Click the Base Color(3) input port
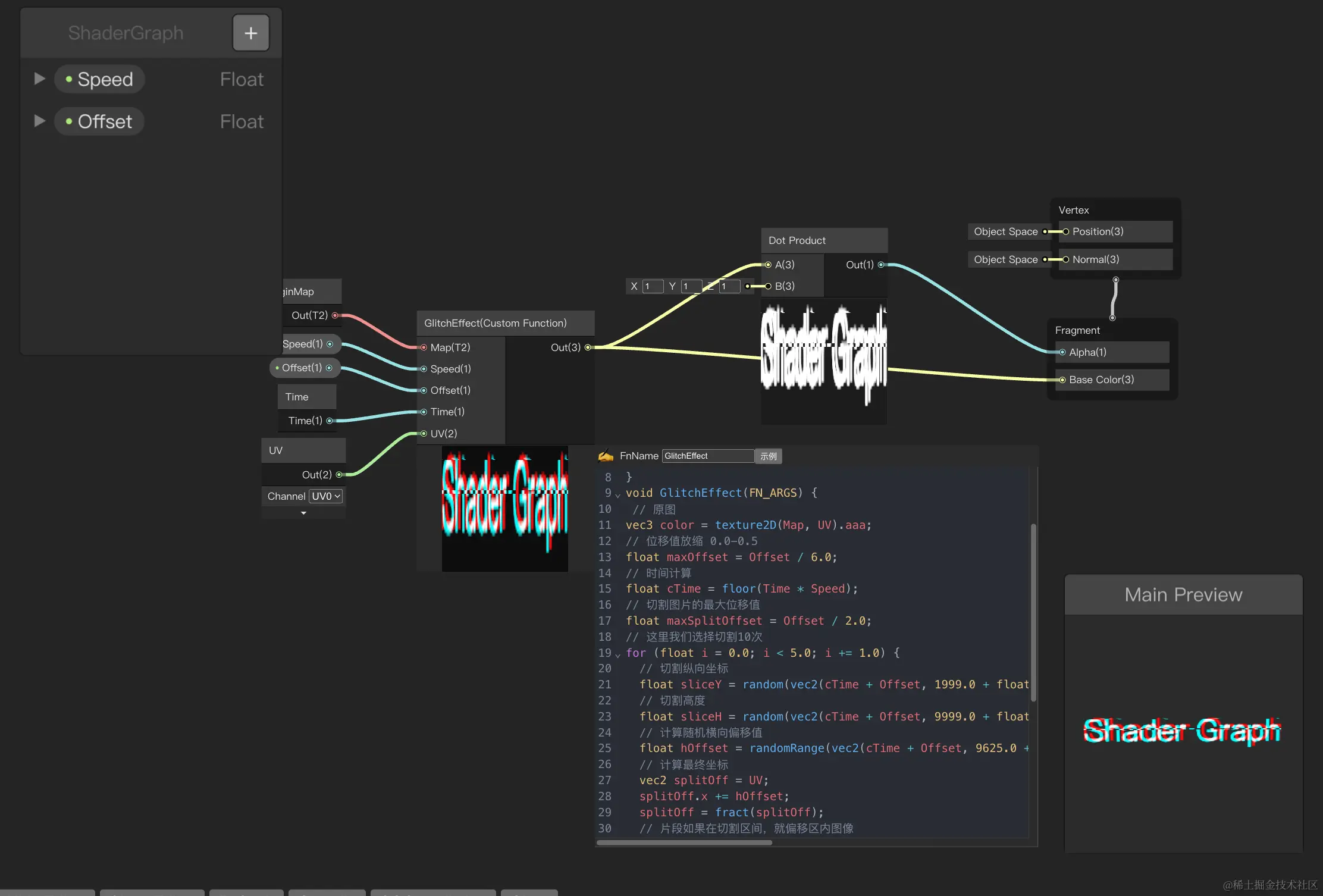1323x896 pixels. (x=1062, y=380)
